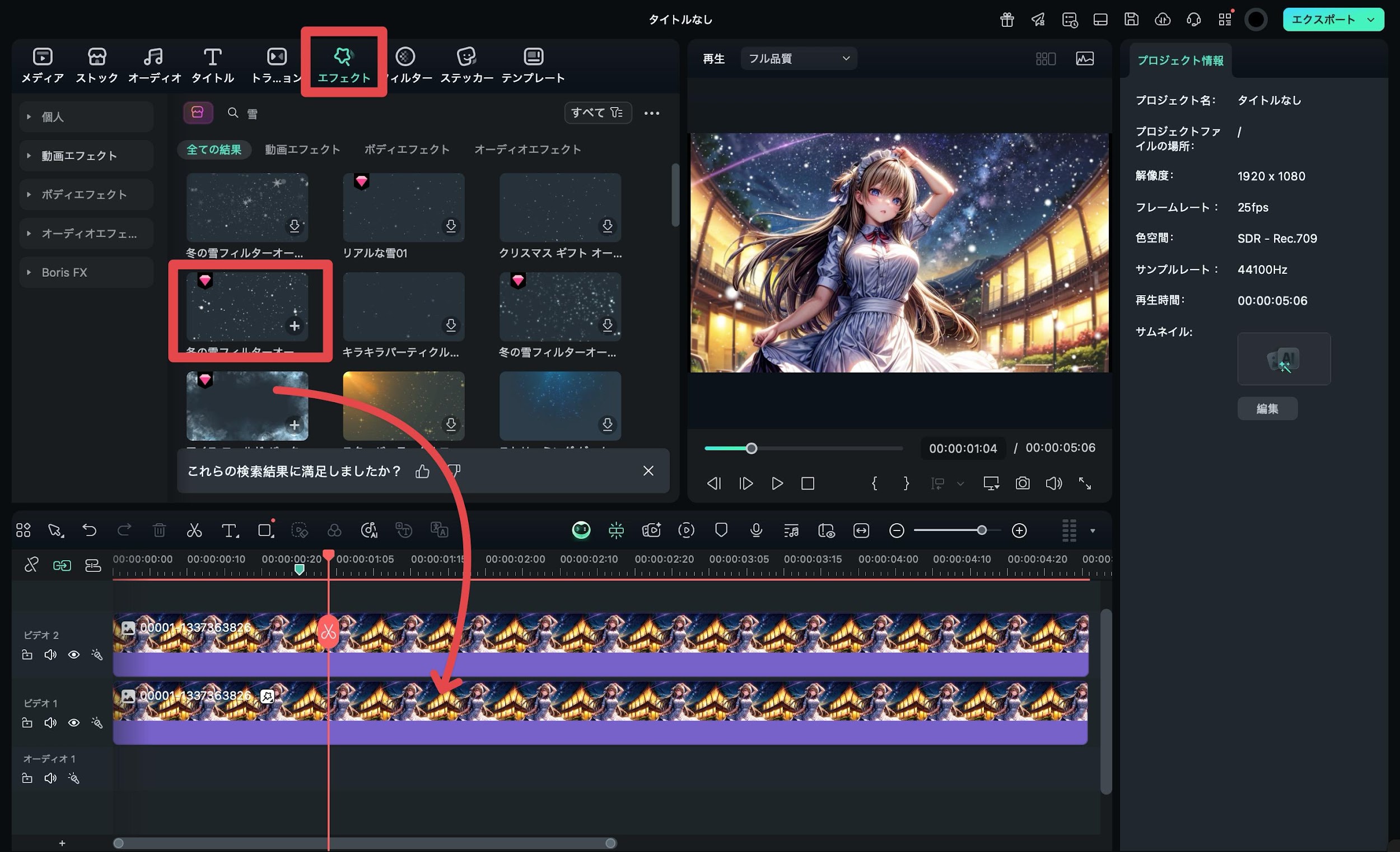The width and height of the screenshot is (1400, 852).
Task: Lock the オーディオ 1 track
Action: pos(27,778)
